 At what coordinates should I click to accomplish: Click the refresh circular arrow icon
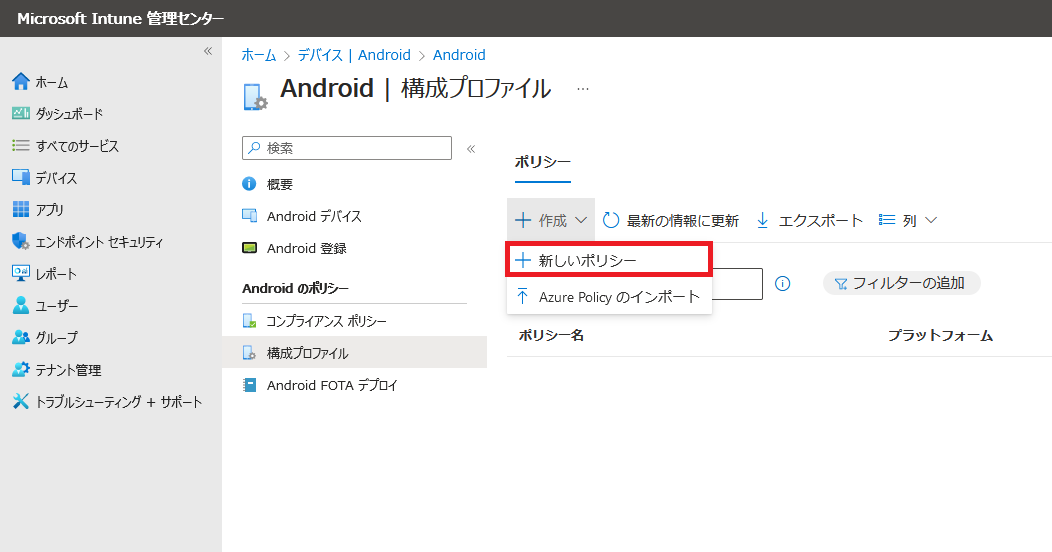coord(611,220)
